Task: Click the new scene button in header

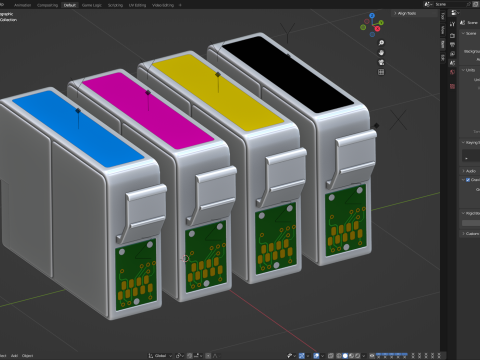Action: 475,4
